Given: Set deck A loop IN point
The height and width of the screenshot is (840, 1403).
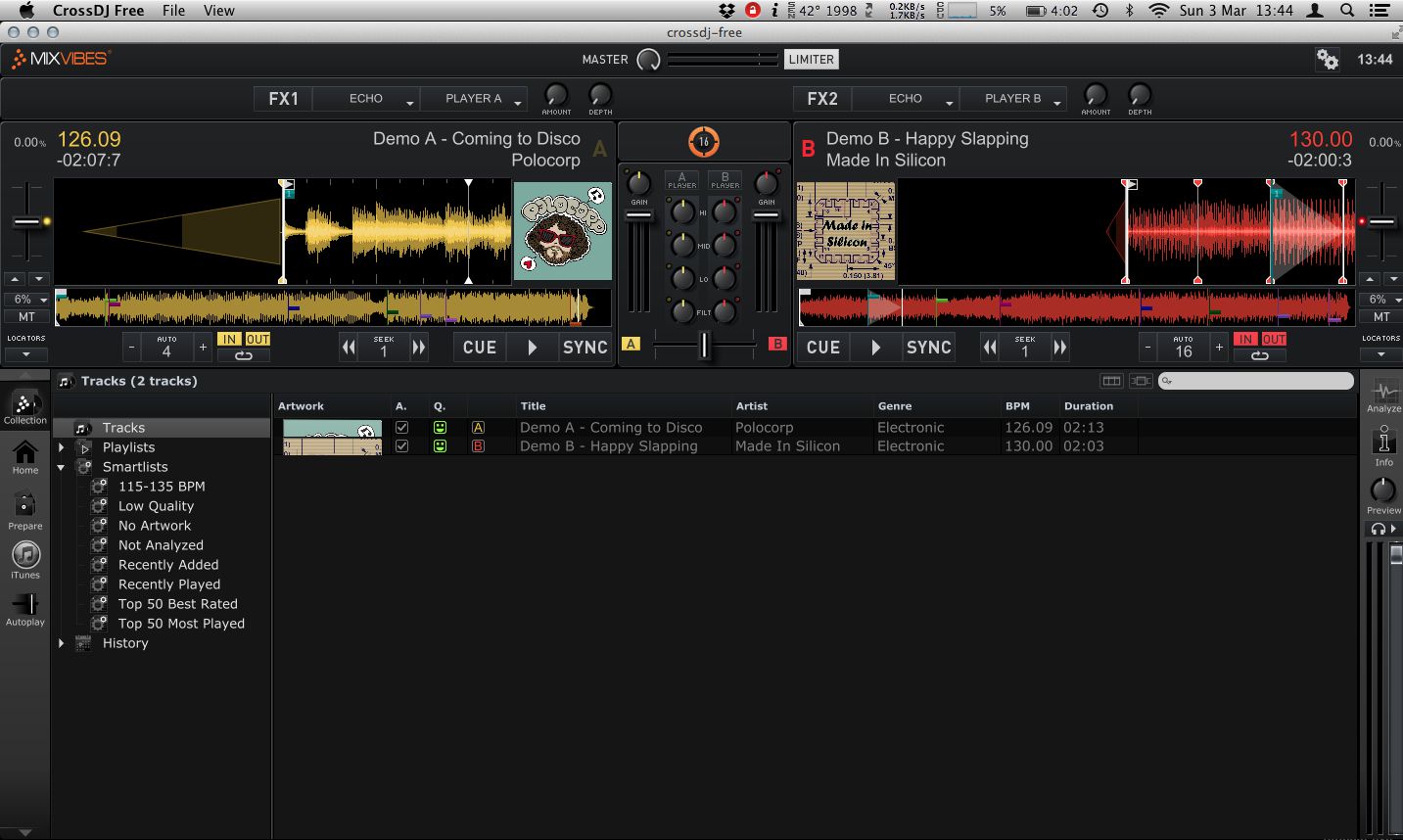Looking at the screenshot, I should coord(229,339).
